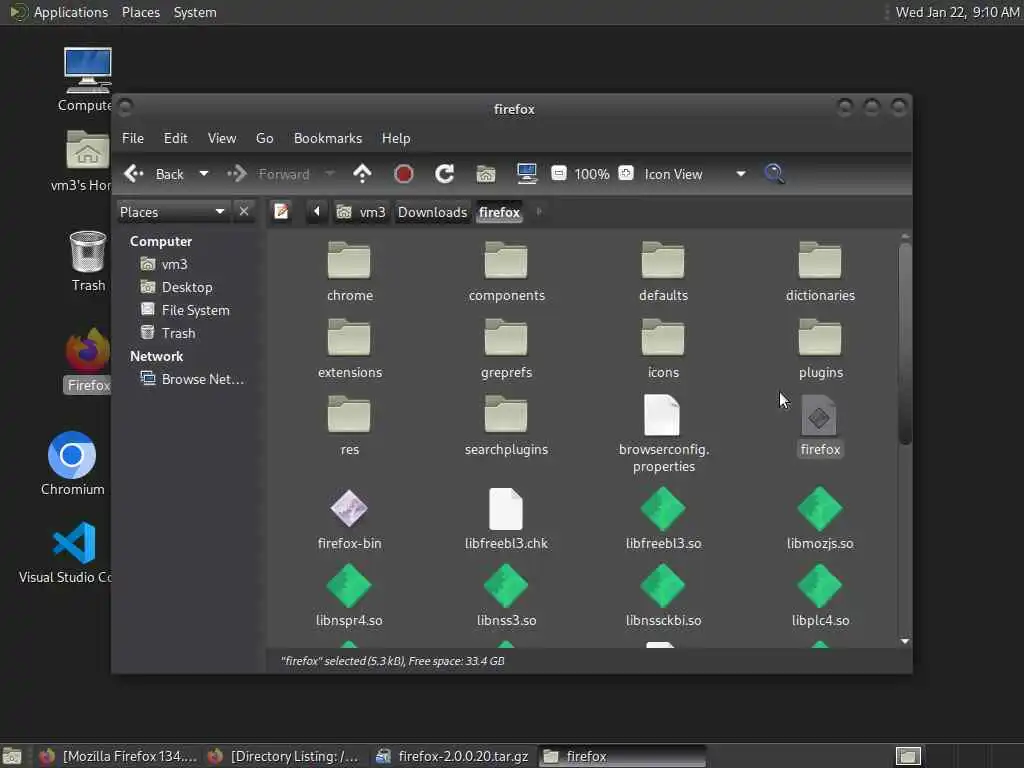The image size is (1024, 768).
Task: Select the searchplugins folder
Action: 506,426
